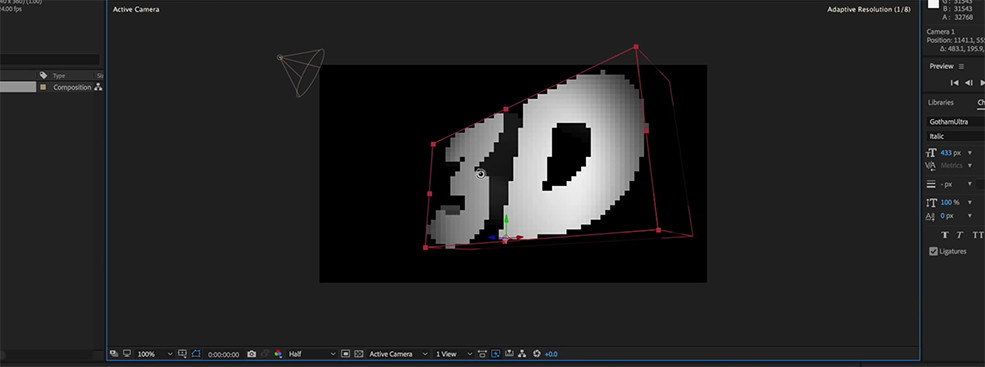
Task: Open the font size dropdown arrow
Action: 970,153
